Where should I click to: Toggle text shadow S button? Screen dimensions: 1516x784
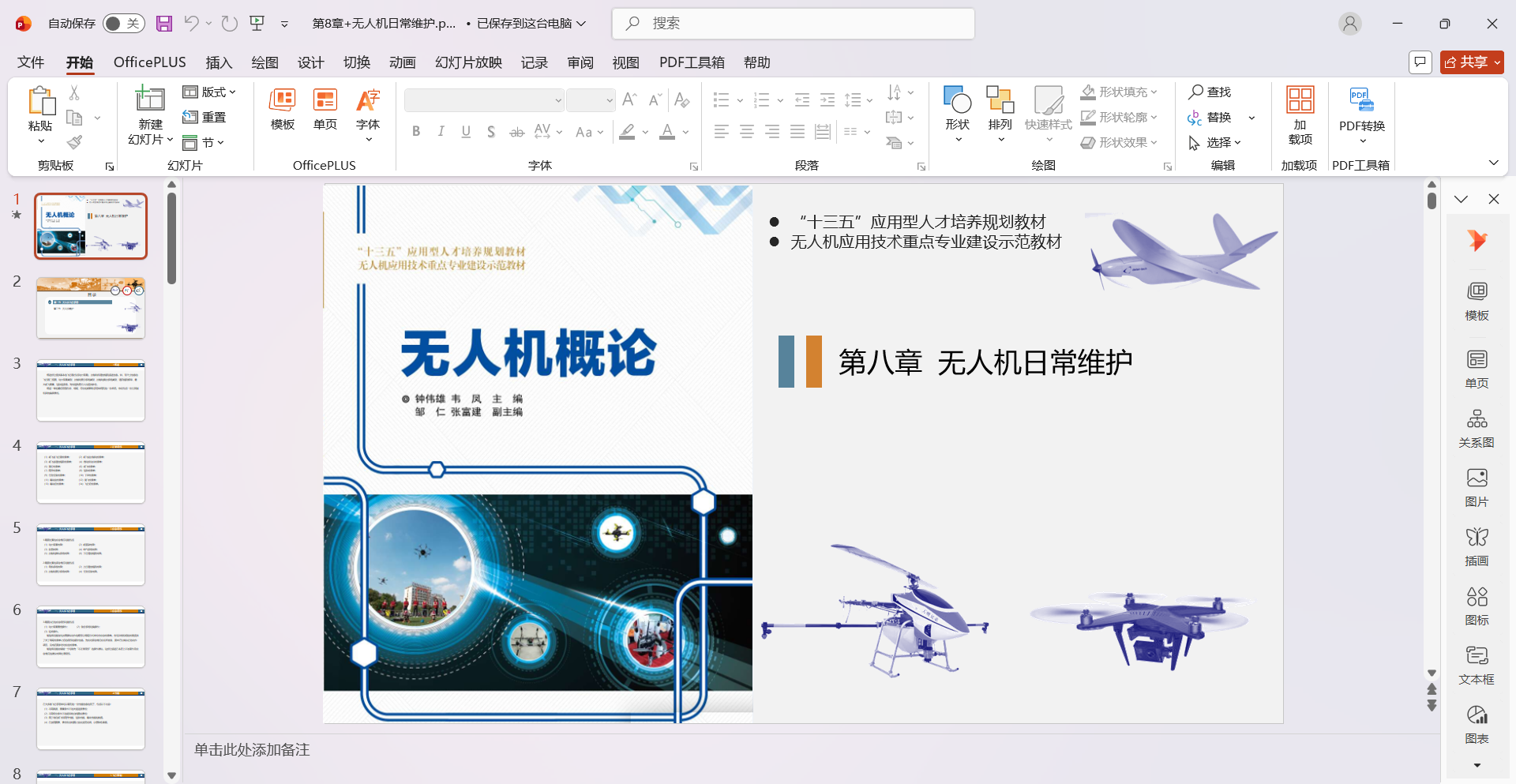point(491,132)
